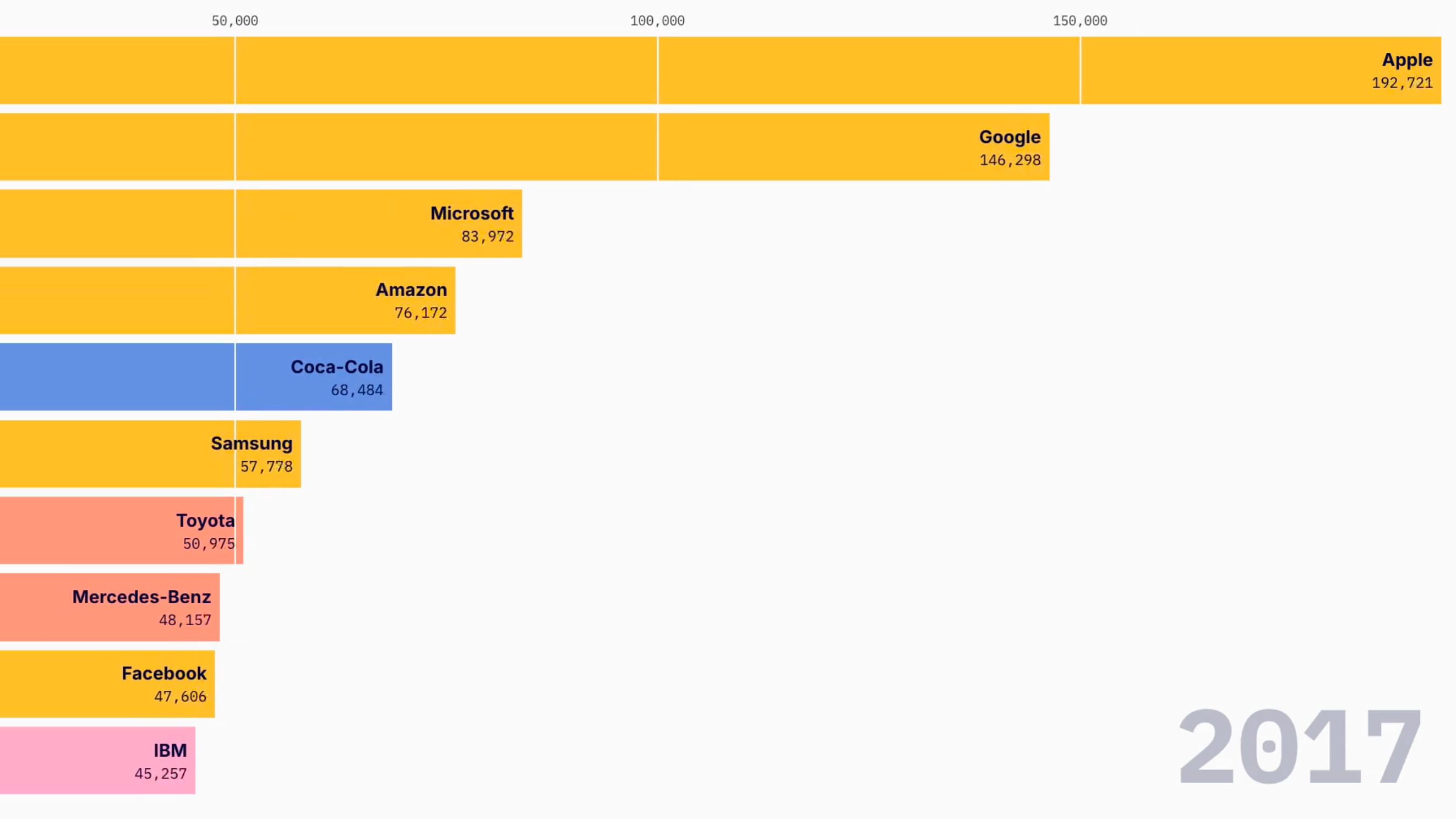This screenshot has height=819, width=1456.
Task: Click the Microsoft value 83,972
Action: (487, 236)
